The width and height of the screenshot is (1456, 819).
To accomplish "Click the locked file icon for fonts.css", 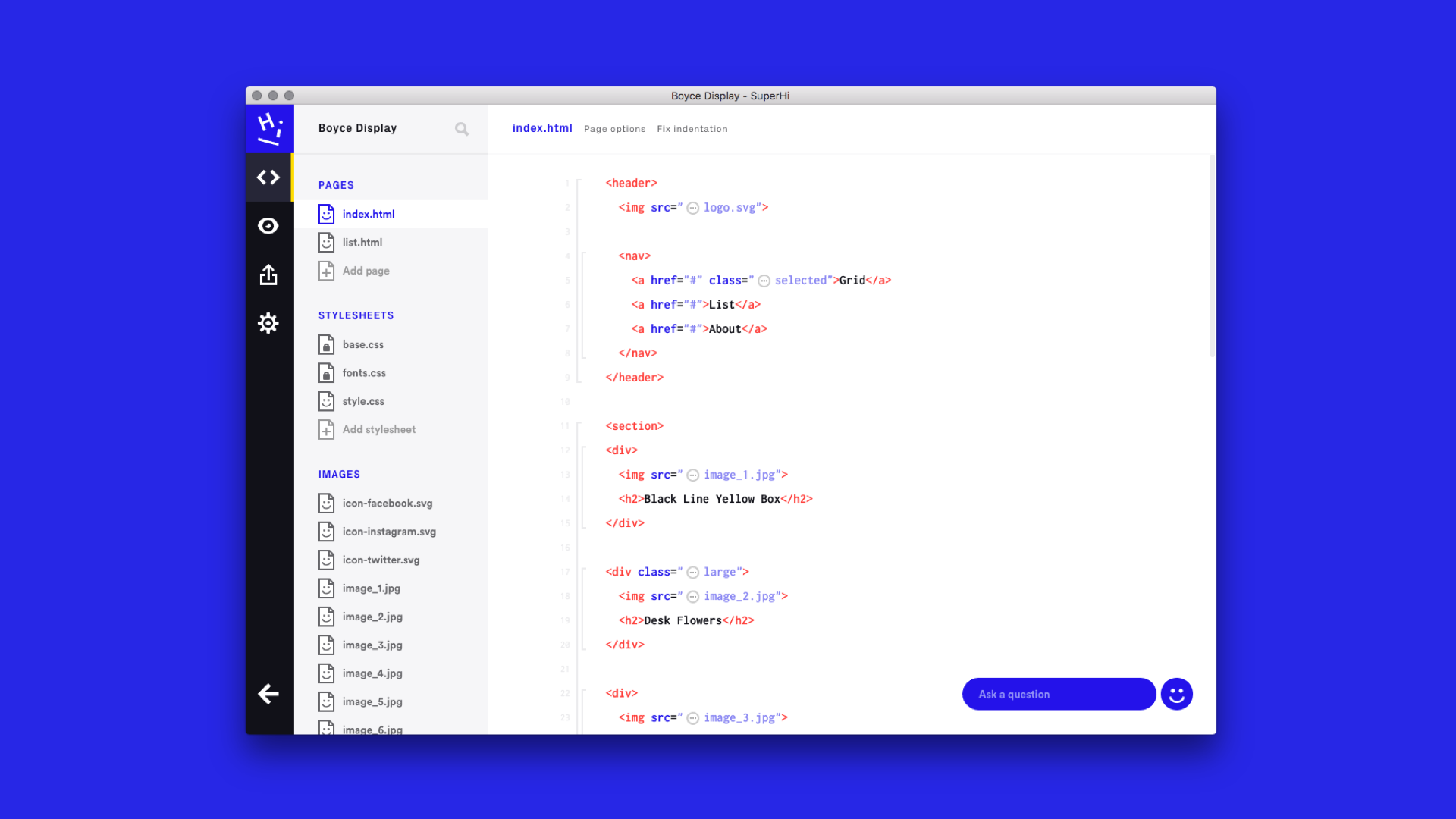I will (326, 373).
